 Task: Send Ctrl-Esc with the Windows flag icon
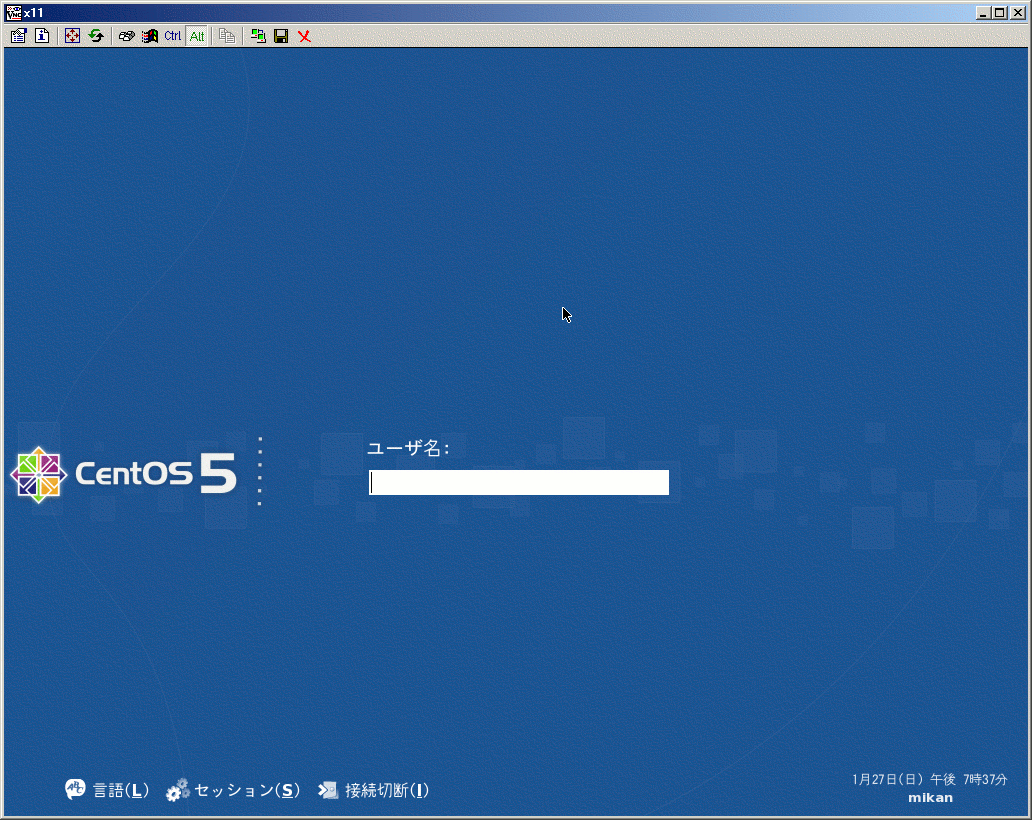150,36
